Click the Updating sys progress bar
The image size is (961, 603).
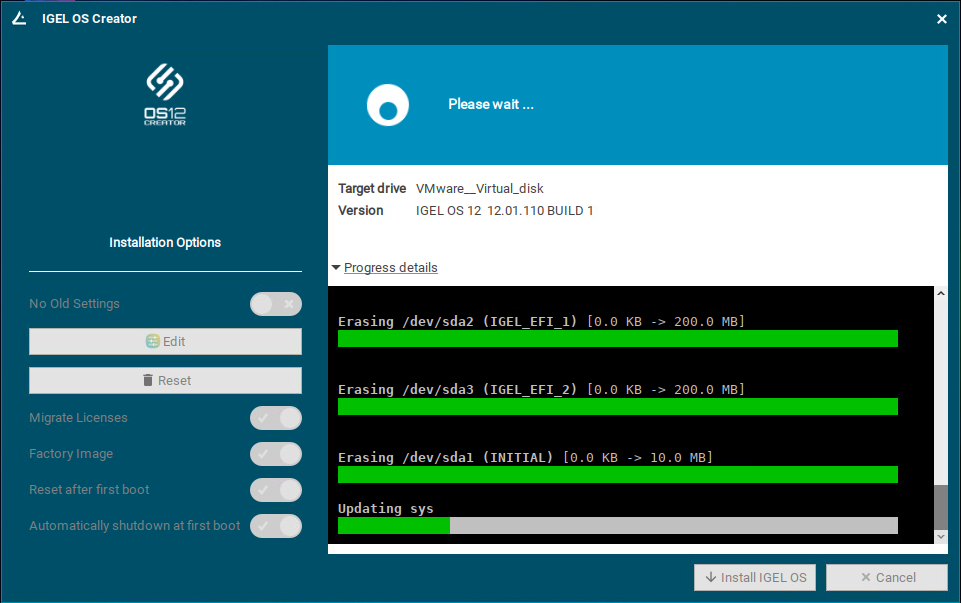click(617, 525)
